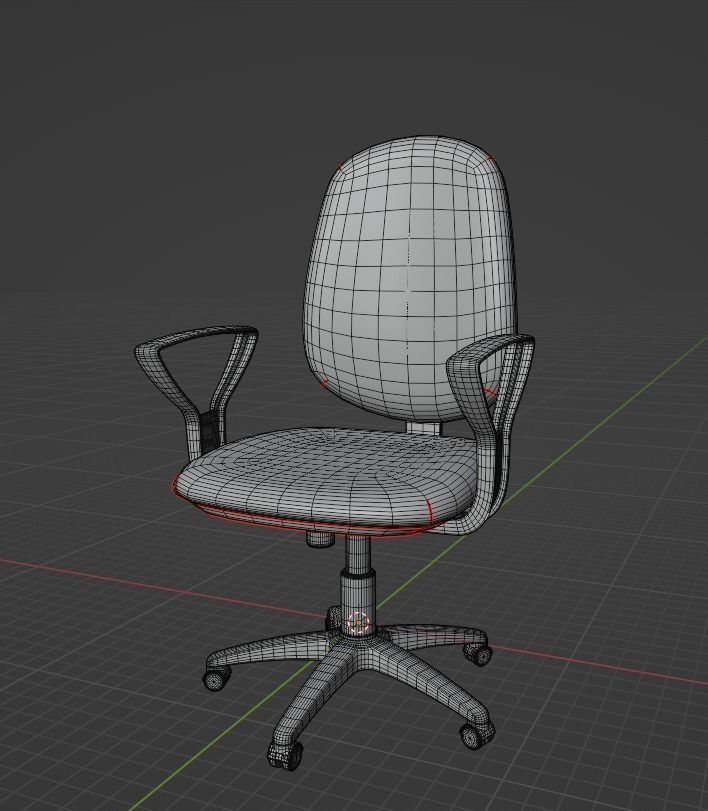The height and width of the screenshot is (811, 708).
Task: Click the 3D cursor at the chair base
Action: (358, 623)
